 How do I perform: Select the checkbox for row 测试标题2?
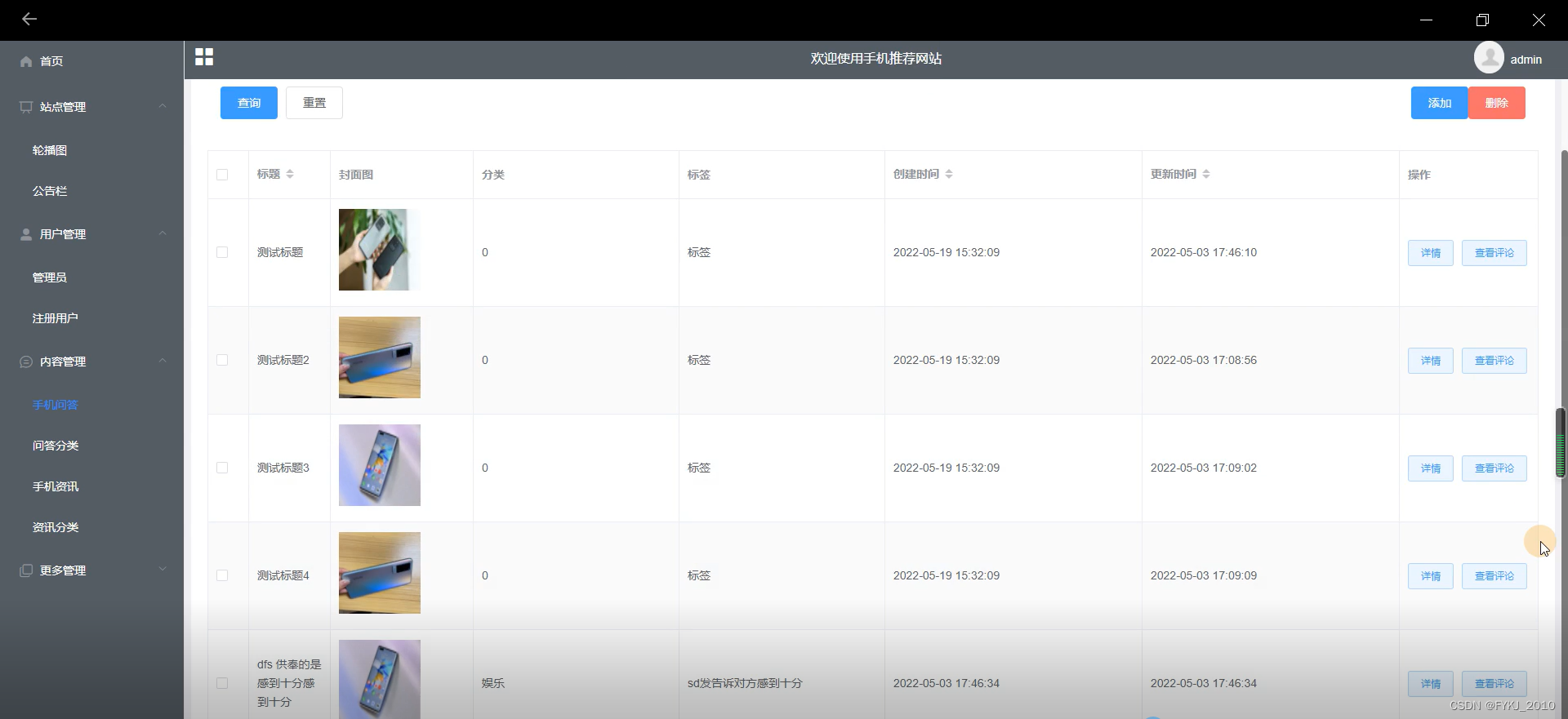(222, 360)
